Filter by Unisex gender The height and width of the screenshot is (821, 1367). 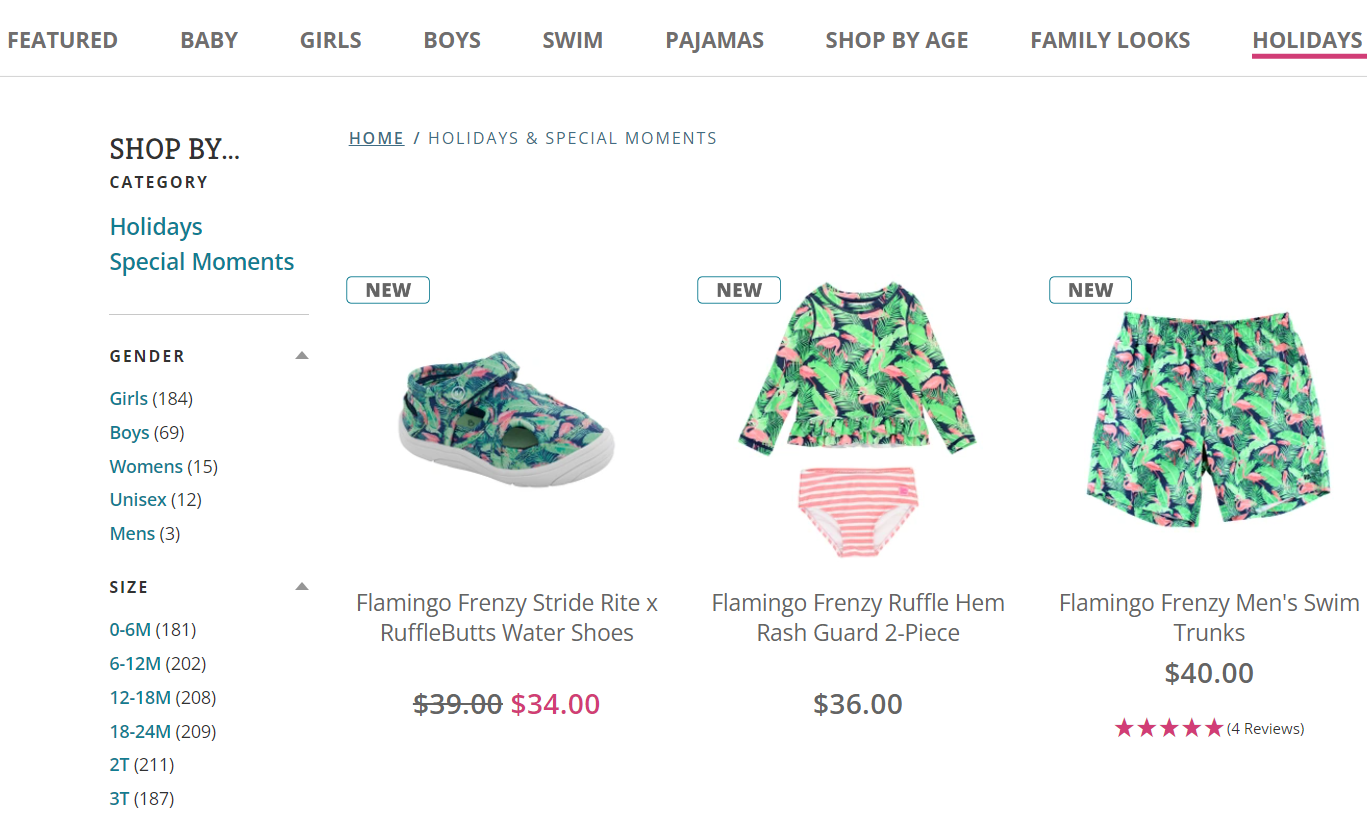point(138,500)
